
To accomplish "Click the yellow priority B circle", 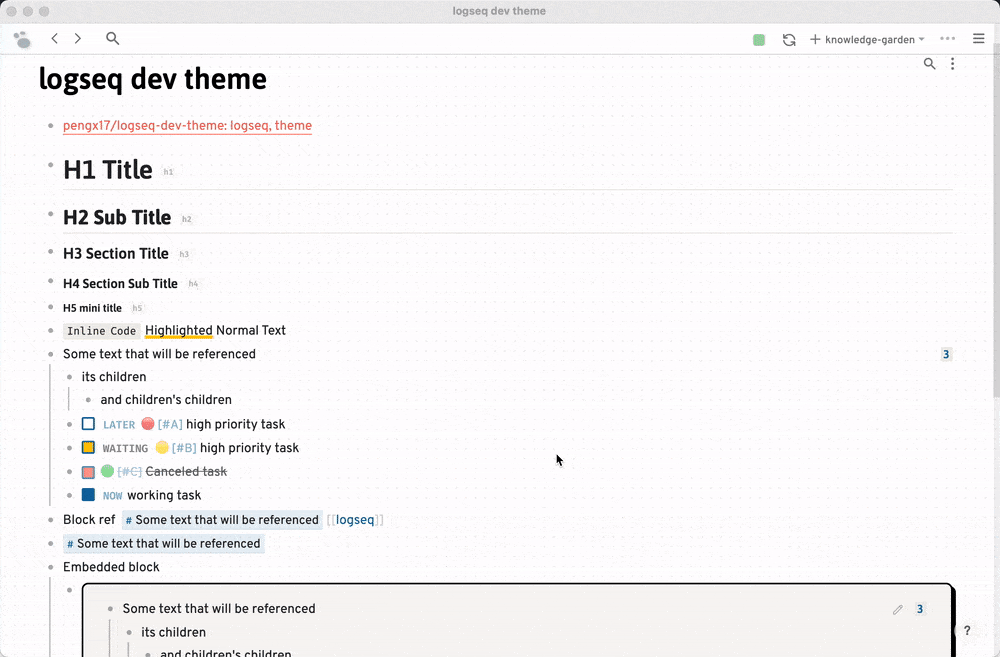I will click(162, 447).
